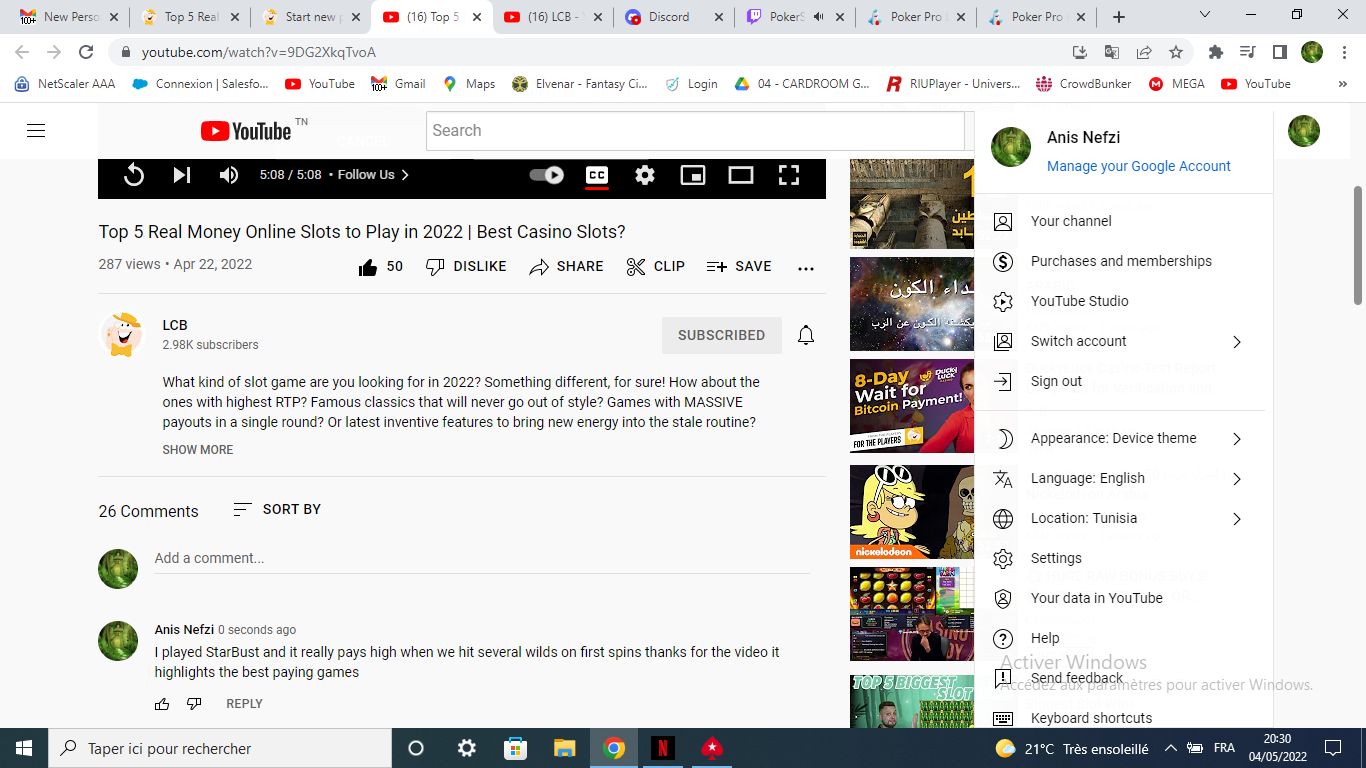Viewport: 1366px width, 768px height.
Task: Expand description with SHOW MORE
Action: (198, 450)
